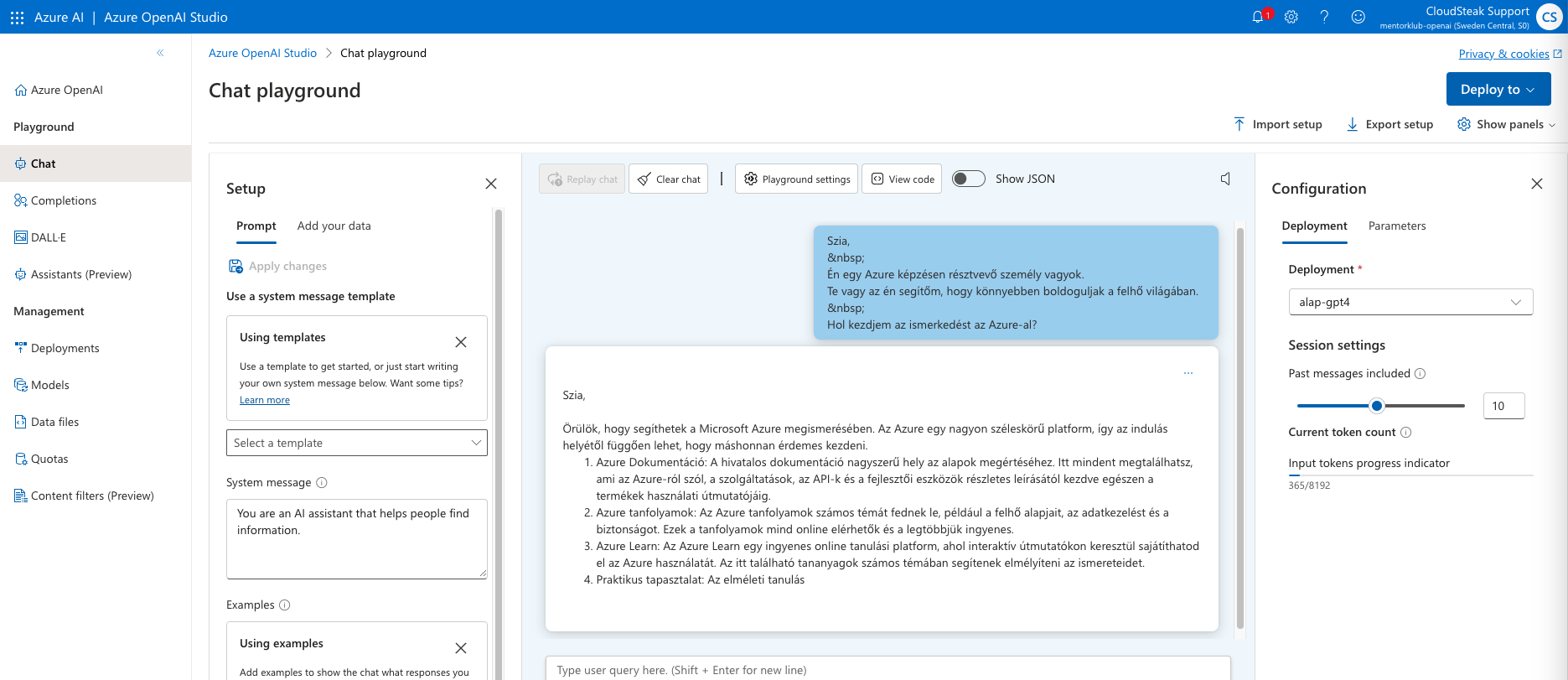Open the help question mark icon
Image resolution: width=1568 pixels, height=680 pixels.
pos(1324,17)
